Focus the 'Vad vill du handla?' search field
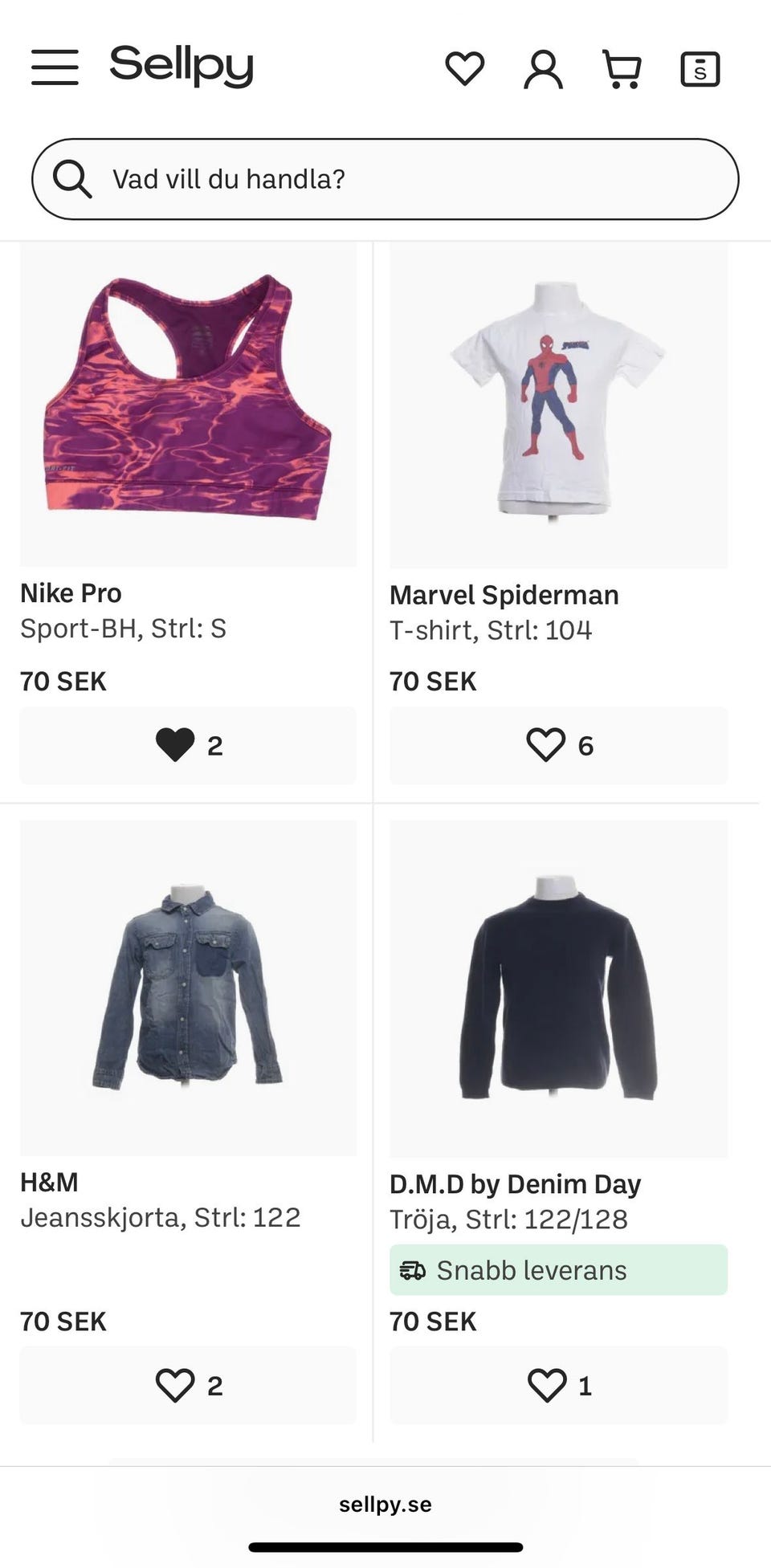Image resolution: width=771 pixels, height=1568 pixels. click(x=402, y=179)
